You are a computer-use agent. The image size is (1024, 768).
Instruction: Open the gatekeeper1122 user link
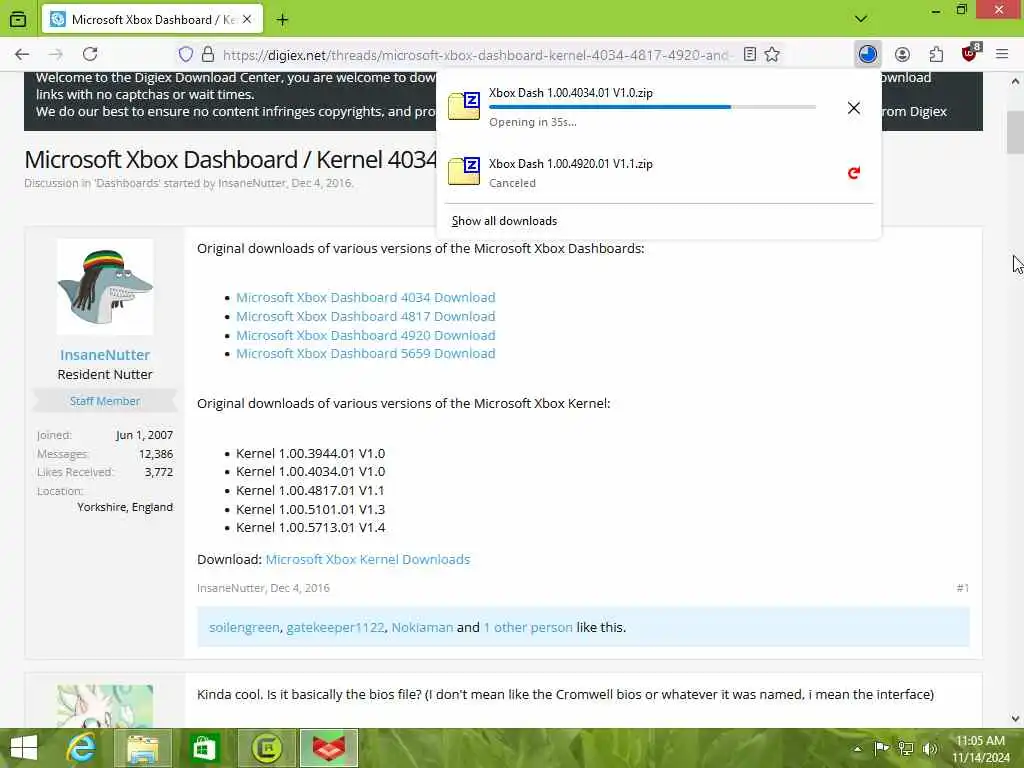(x=336, y=627)
